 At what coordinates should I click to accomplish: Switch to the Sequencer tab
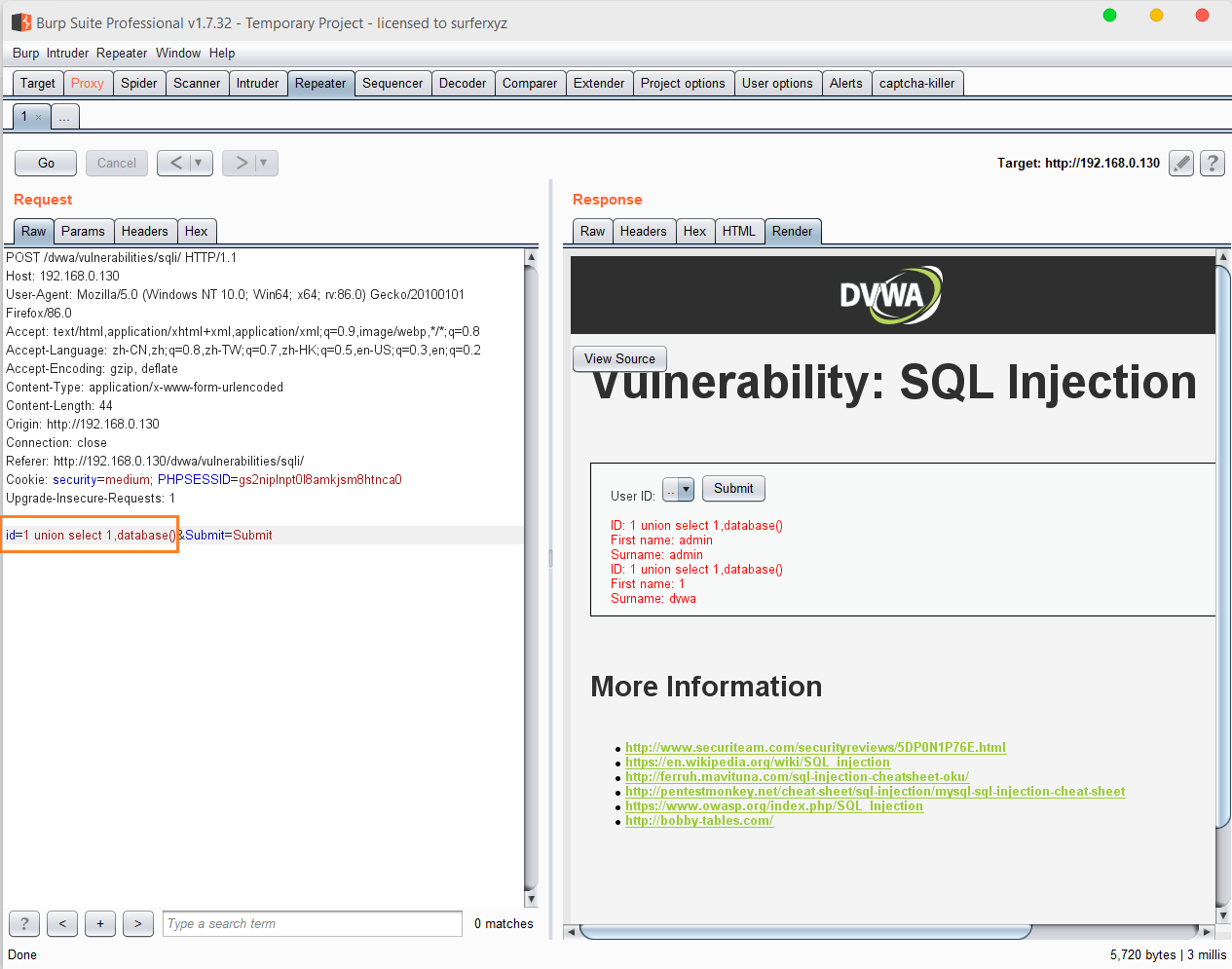pyautogui.click(x=392, y=84)
